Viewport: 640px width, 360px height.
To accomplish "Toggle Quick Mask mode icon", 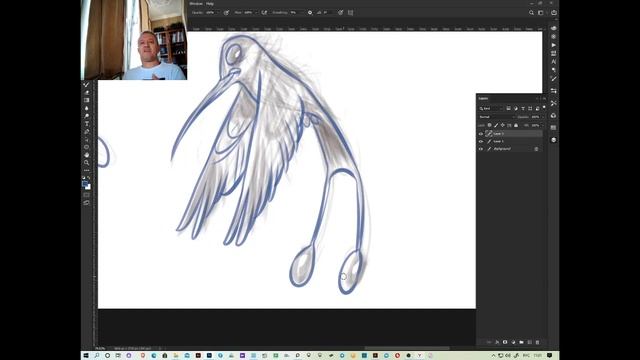I will pos(87,195).
